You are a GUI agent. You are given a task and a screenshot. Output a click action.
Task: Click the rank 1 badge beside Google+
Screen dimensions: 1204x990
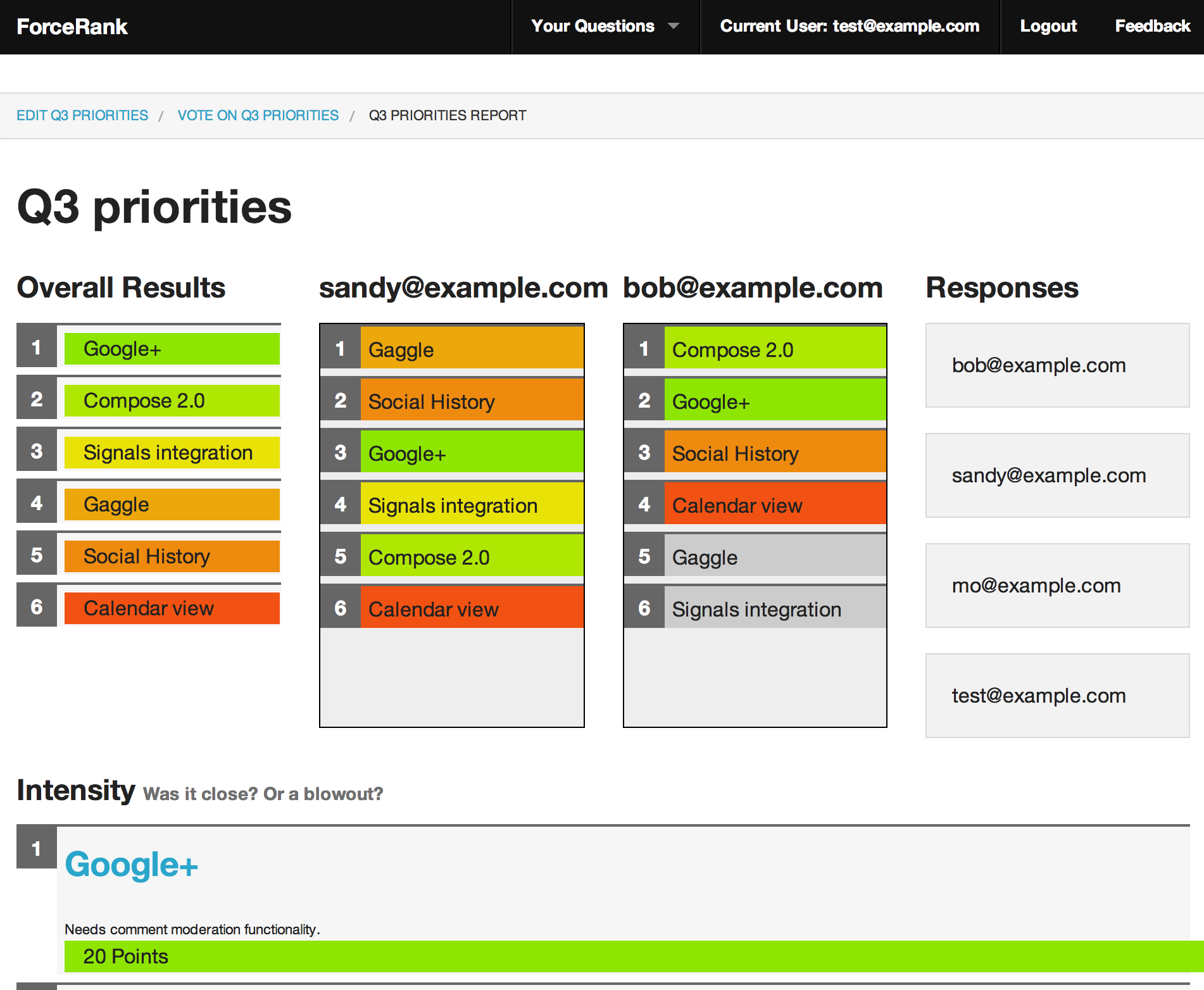click(x=36, y=848)
